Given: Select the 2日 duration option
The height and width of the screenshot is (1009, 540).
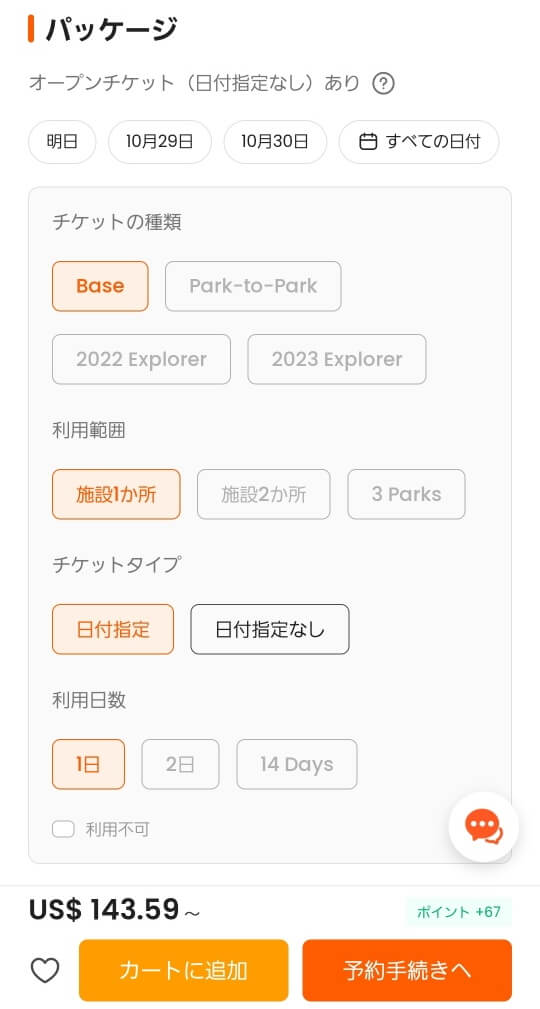Looking at the screenshot, I should [180, 764].
